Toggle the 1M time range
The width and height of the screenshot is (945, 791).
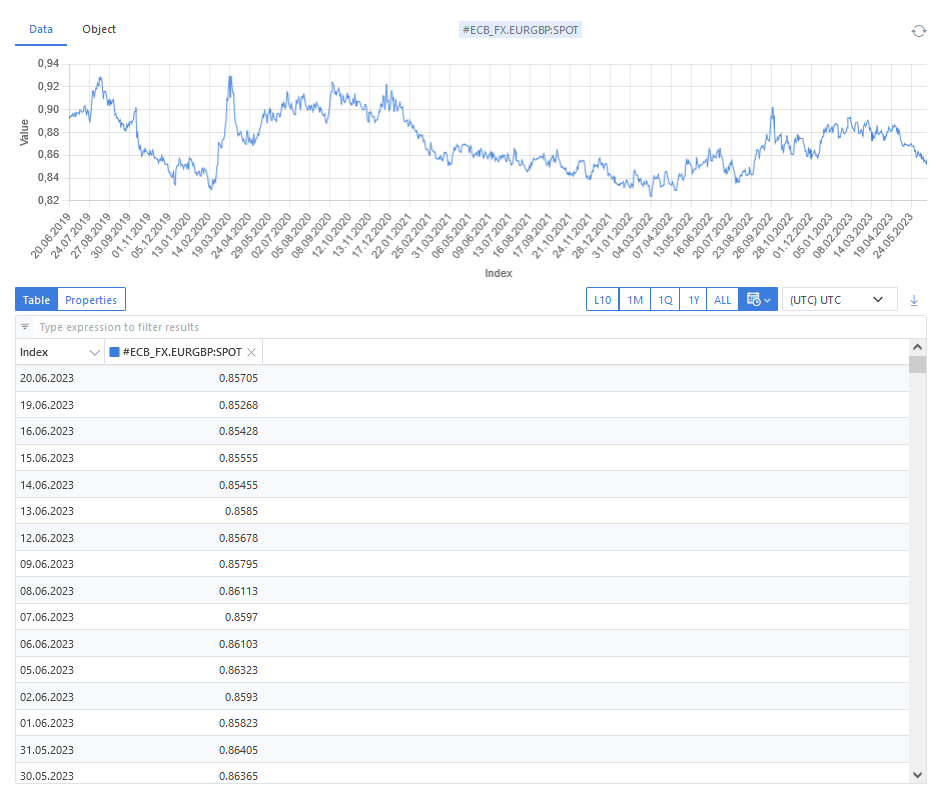coord(634,300)
